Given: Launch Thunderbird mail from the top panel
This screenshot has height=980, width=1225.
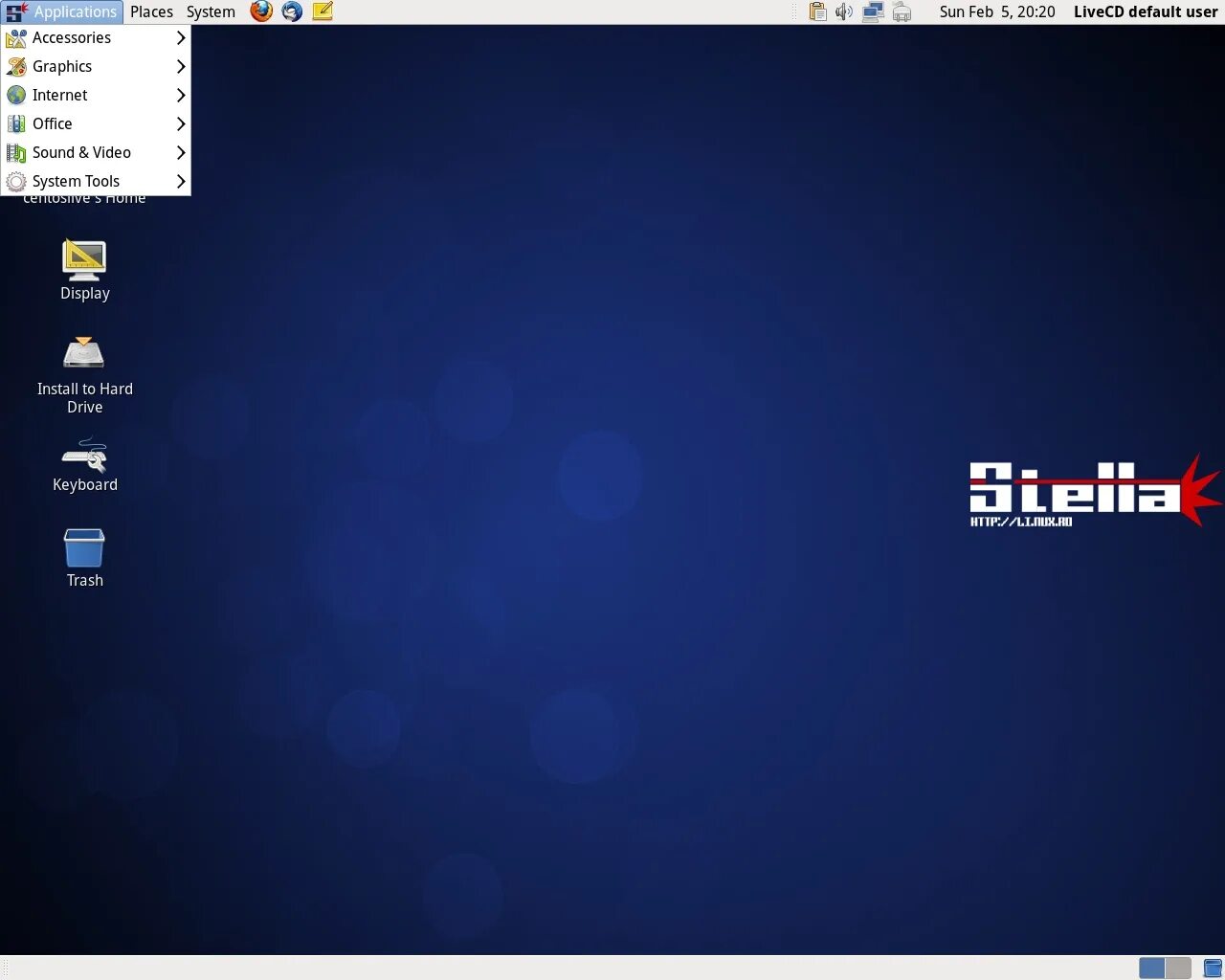Looking at the screenshot, I should click(x=292, y=11).
